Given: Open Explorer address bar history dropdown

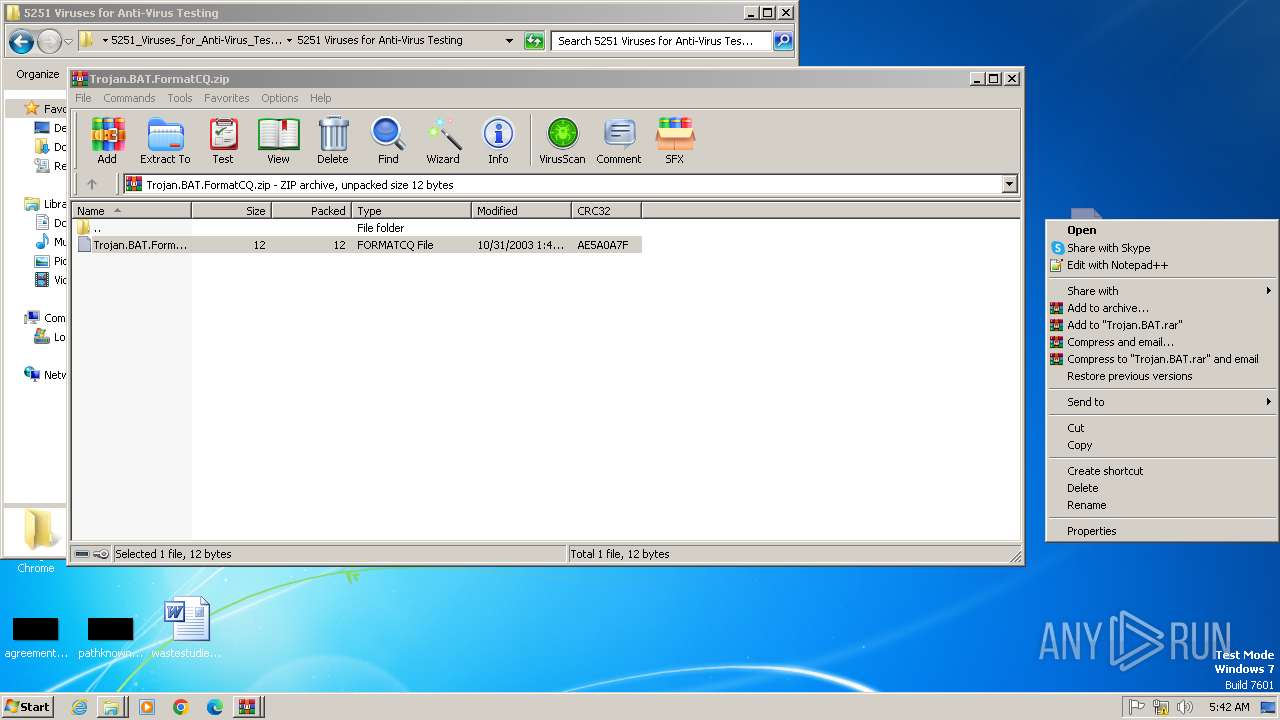Looking at the screenshot, I should (x=509, y=41).
